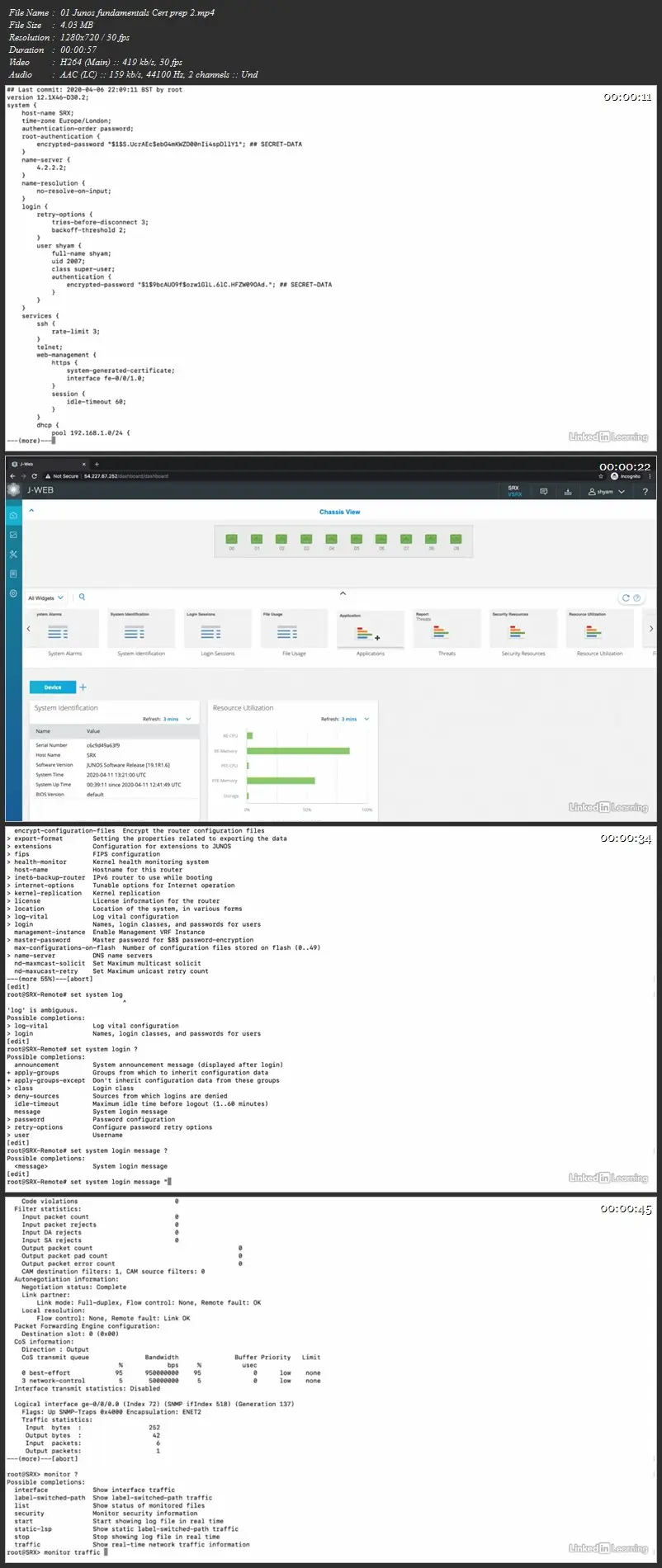Select the Device dashboard tab
The image size is (662, 1568).
pyautogui.click(x=53, y=687)
